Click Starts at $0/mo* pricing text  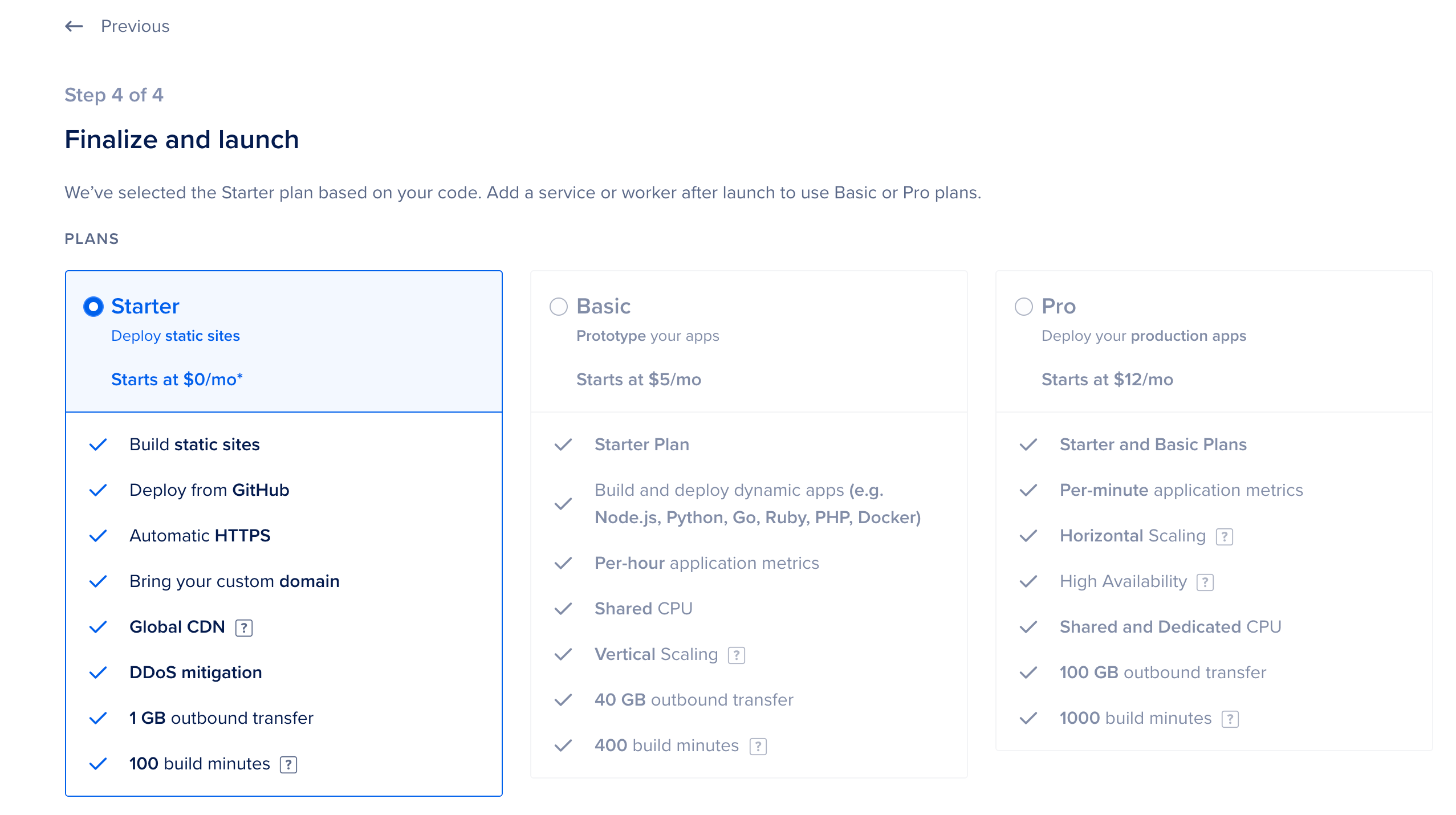click(177, 379)
